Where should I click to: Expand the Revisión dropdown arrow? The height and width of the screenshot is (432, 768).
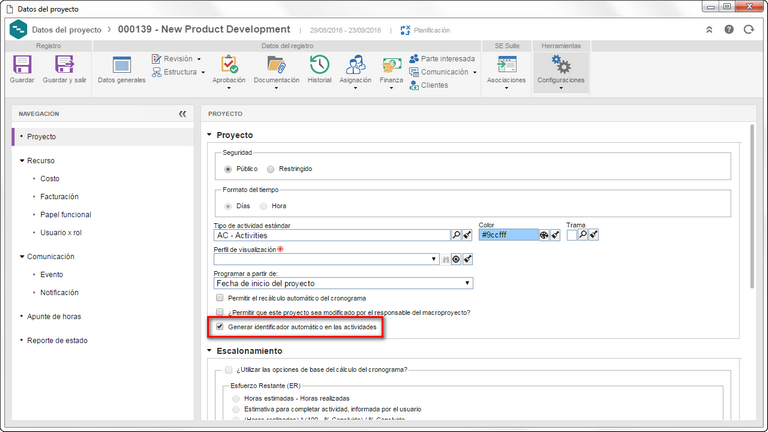199,59
